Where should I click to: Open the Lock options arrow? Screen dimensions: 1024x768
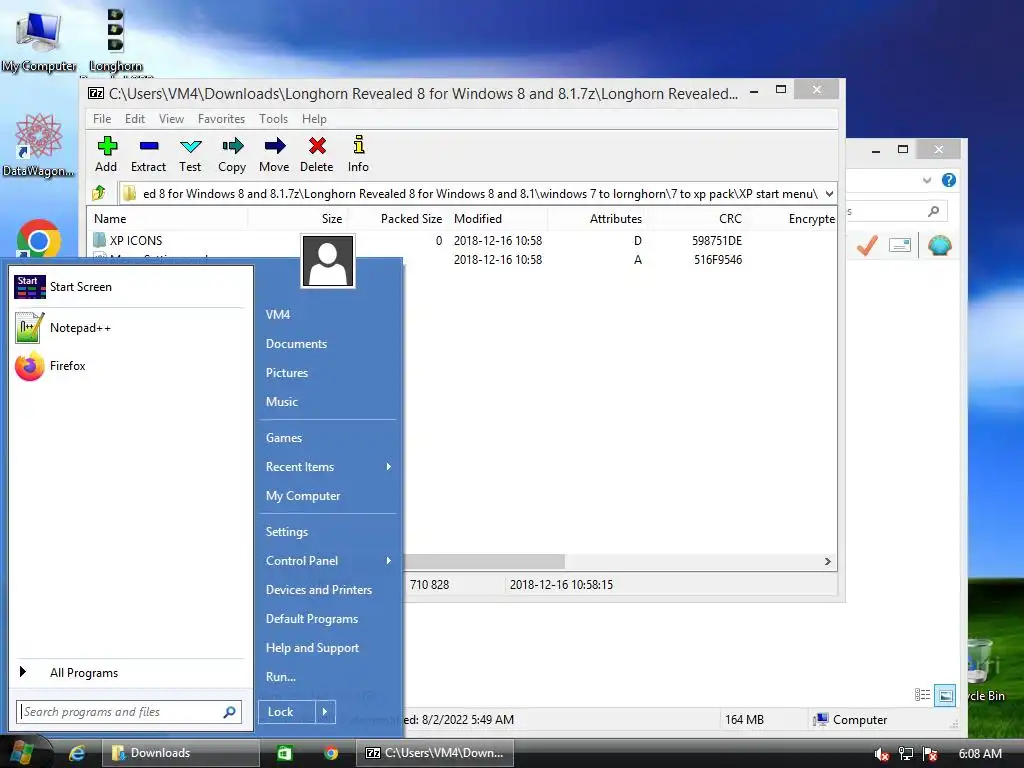(325, 712)
